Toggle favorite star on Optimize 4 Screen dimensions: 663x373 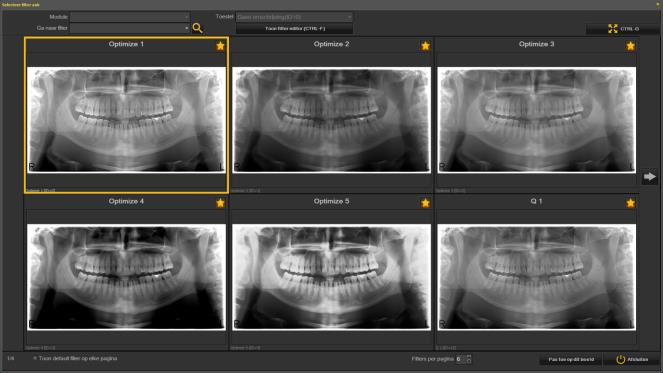(x=220, y=203)
